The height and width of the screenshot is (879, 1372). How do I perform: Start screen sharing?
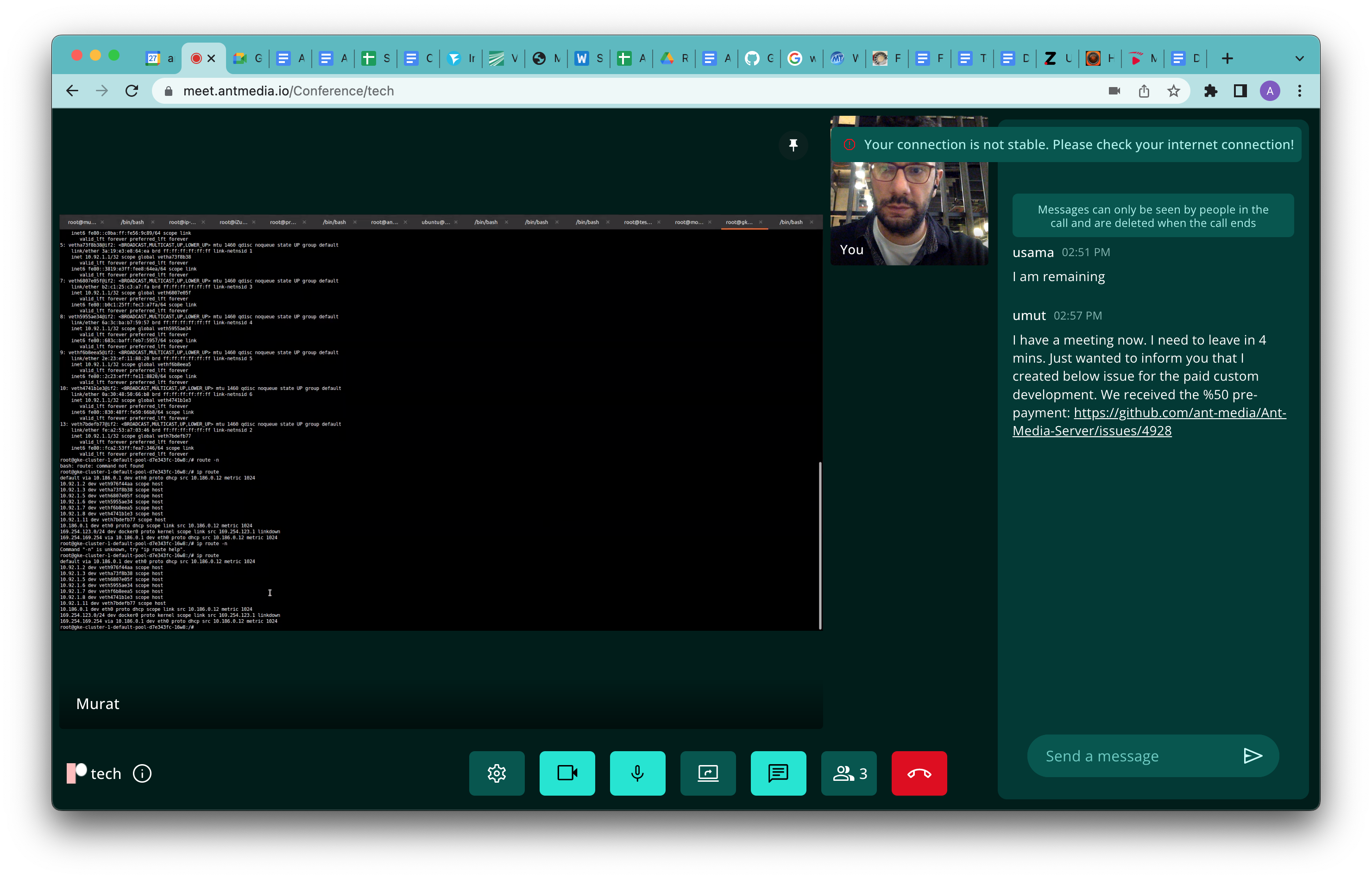pyautogui.click(x=708, y=773)
